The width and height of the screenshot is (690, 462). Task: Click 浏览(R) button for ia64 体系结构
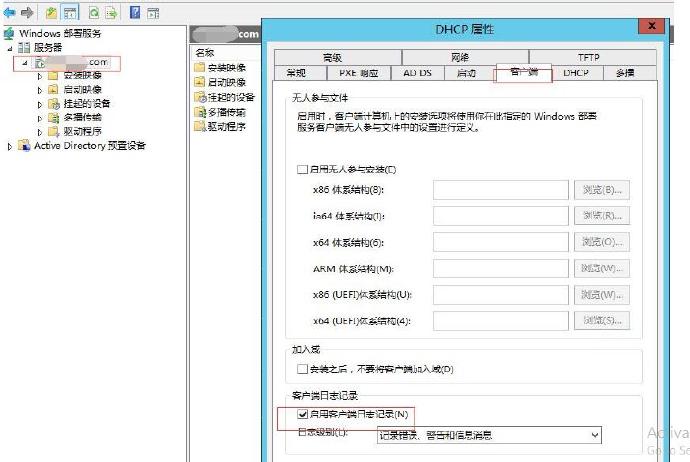click(x=602, y=216)
